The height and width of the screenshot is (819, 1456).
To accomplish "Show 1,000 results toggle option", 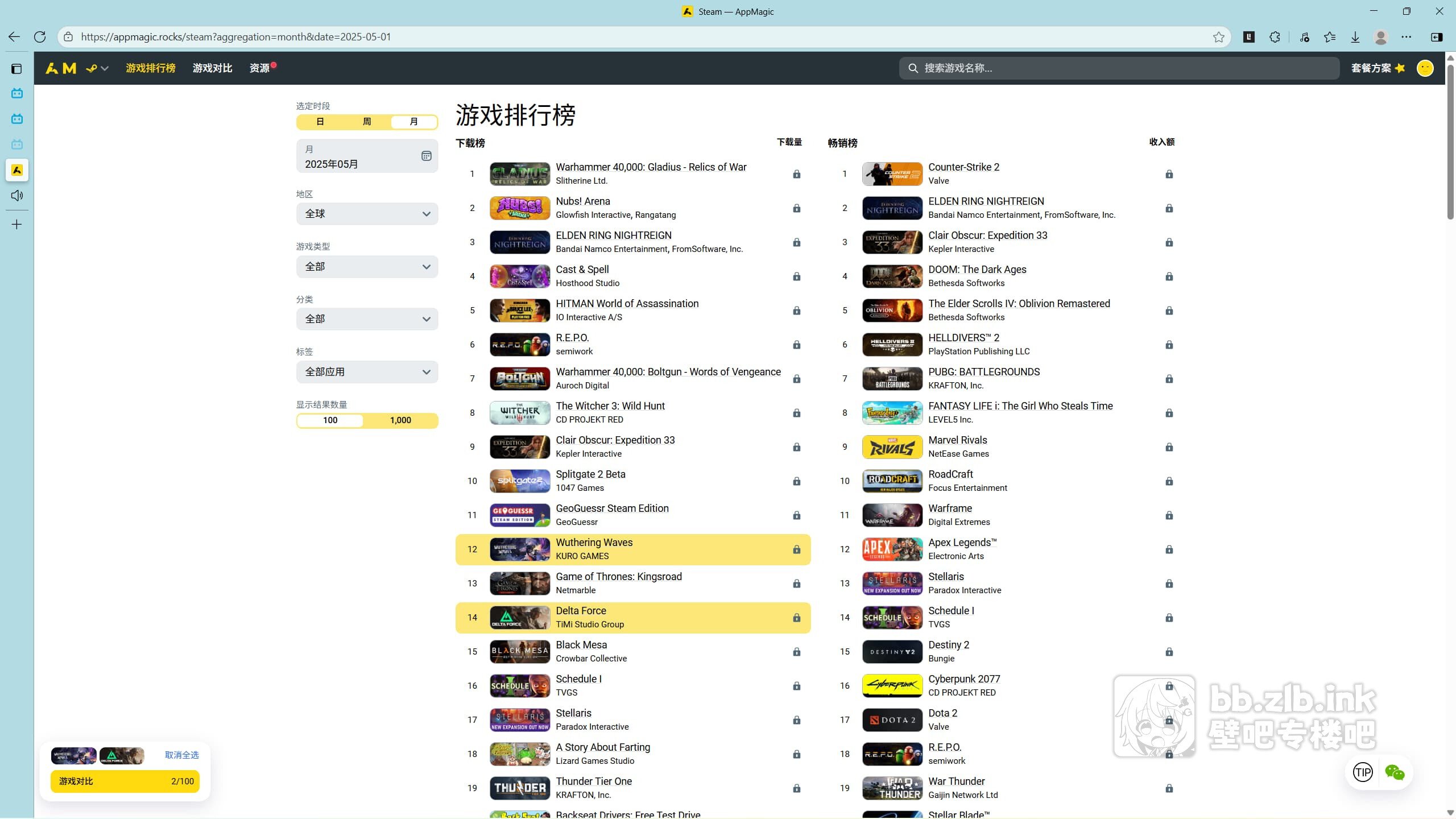I will [x=400, y=420].
